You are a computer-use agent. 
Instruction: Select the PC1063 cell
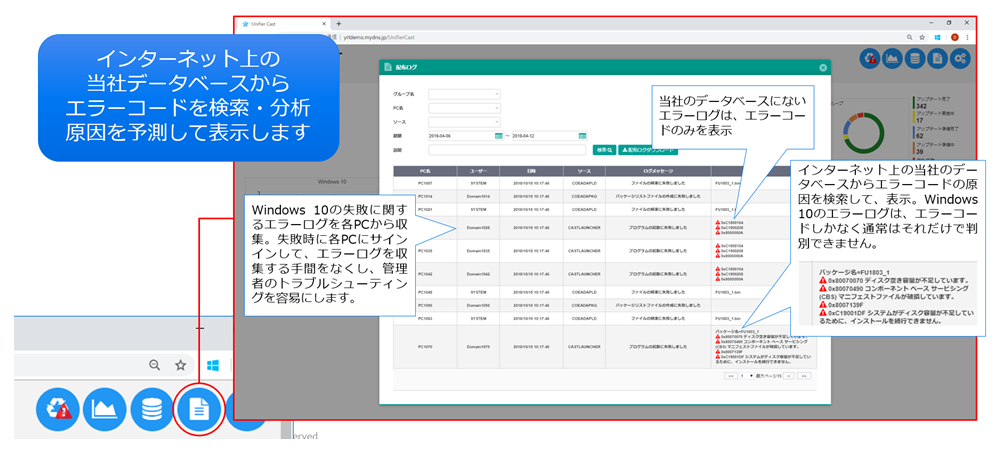coord(425,318)
